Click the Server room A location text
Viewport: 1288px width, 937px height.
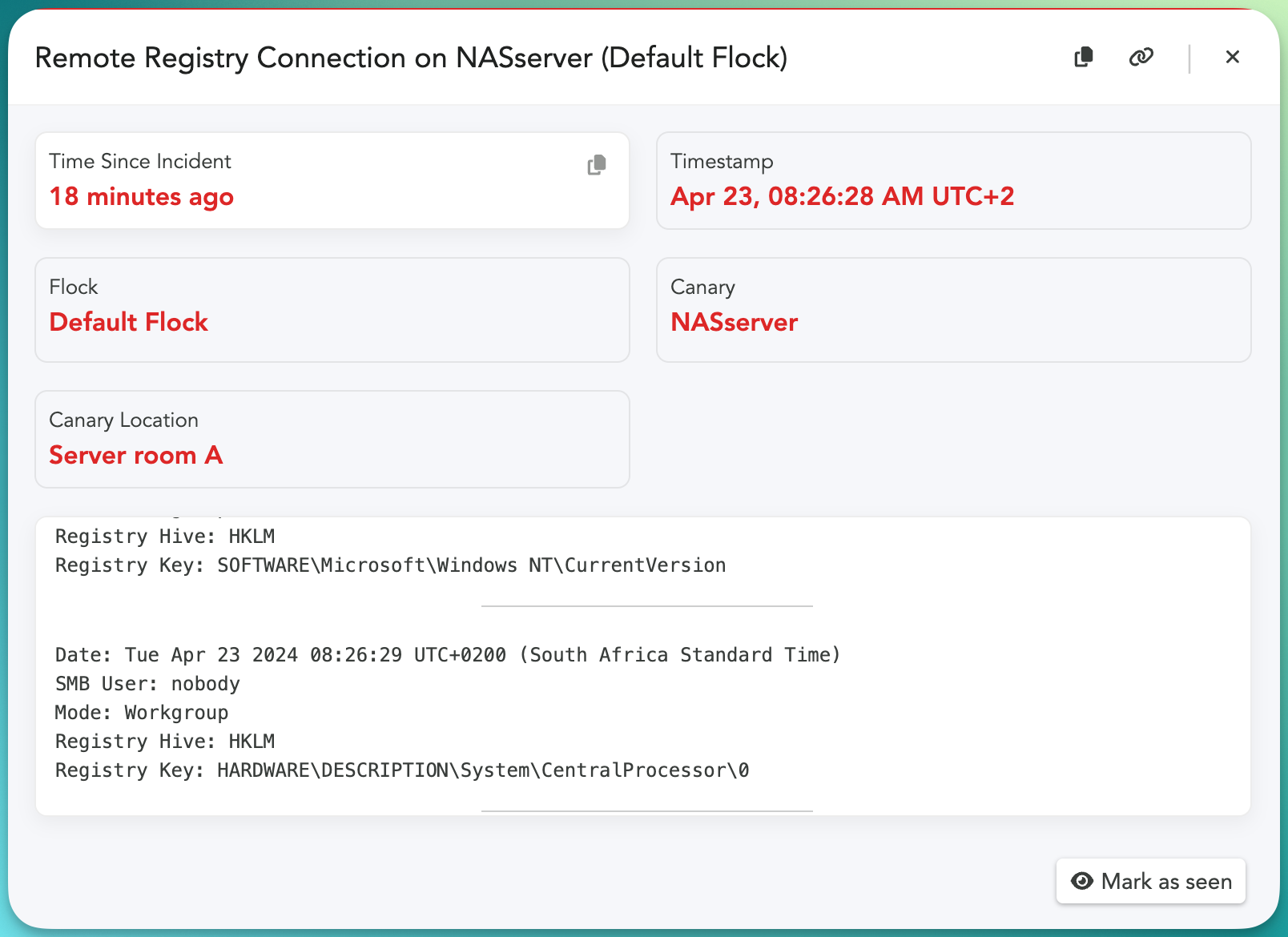[136, 455]
